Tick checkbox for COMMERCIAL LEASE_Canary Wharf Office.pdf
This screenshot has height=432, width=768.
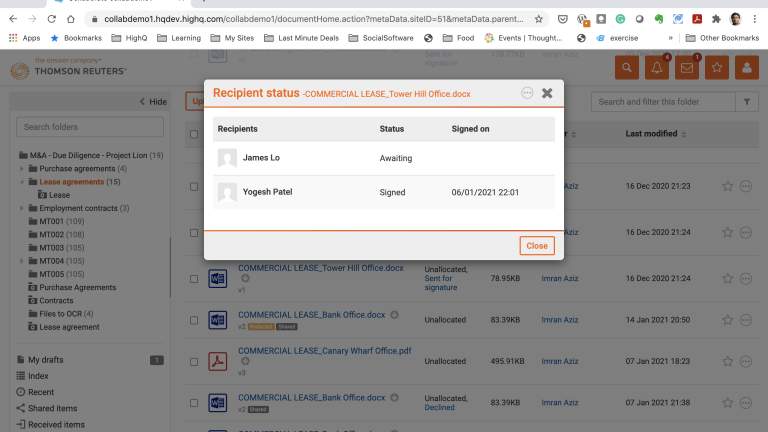pyautogui.click(x=194, y=361)
